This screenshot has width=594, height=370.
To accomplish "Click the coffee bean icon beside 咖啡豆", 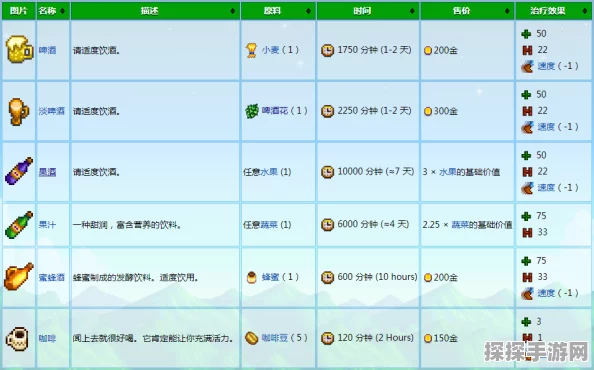I will tap(251, 338).
